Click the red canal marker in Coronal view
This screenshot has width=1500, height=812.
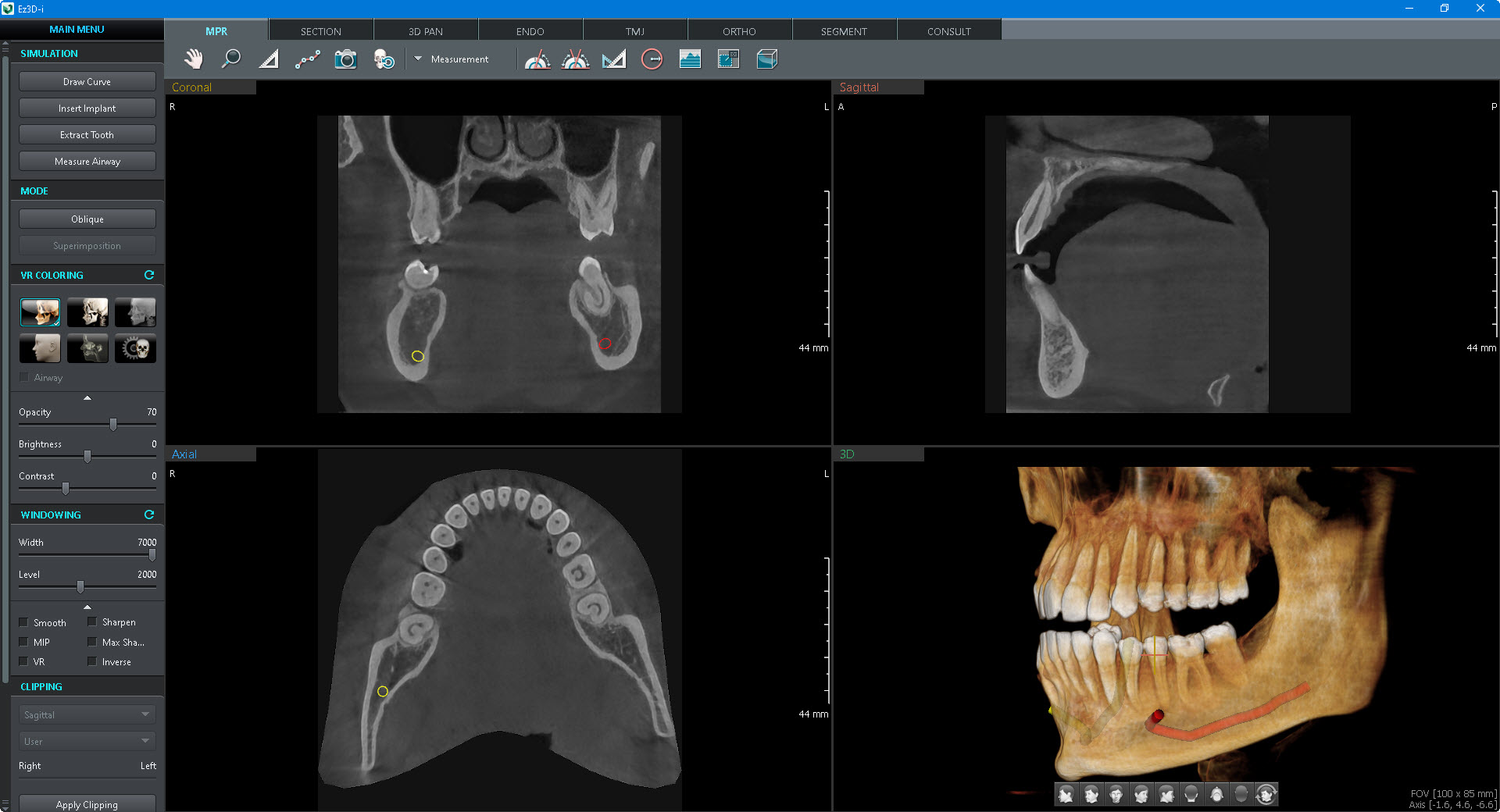click(605, 344)
